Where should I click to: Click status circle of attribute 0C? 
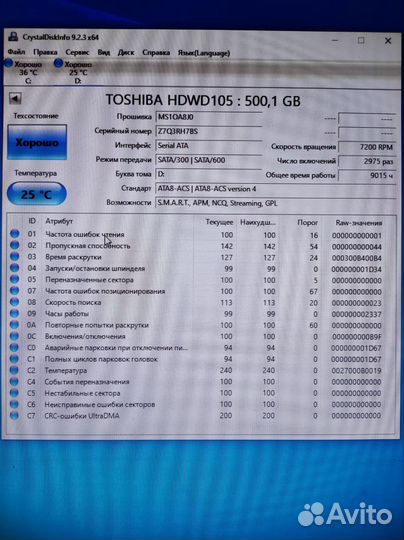(14, 336)
